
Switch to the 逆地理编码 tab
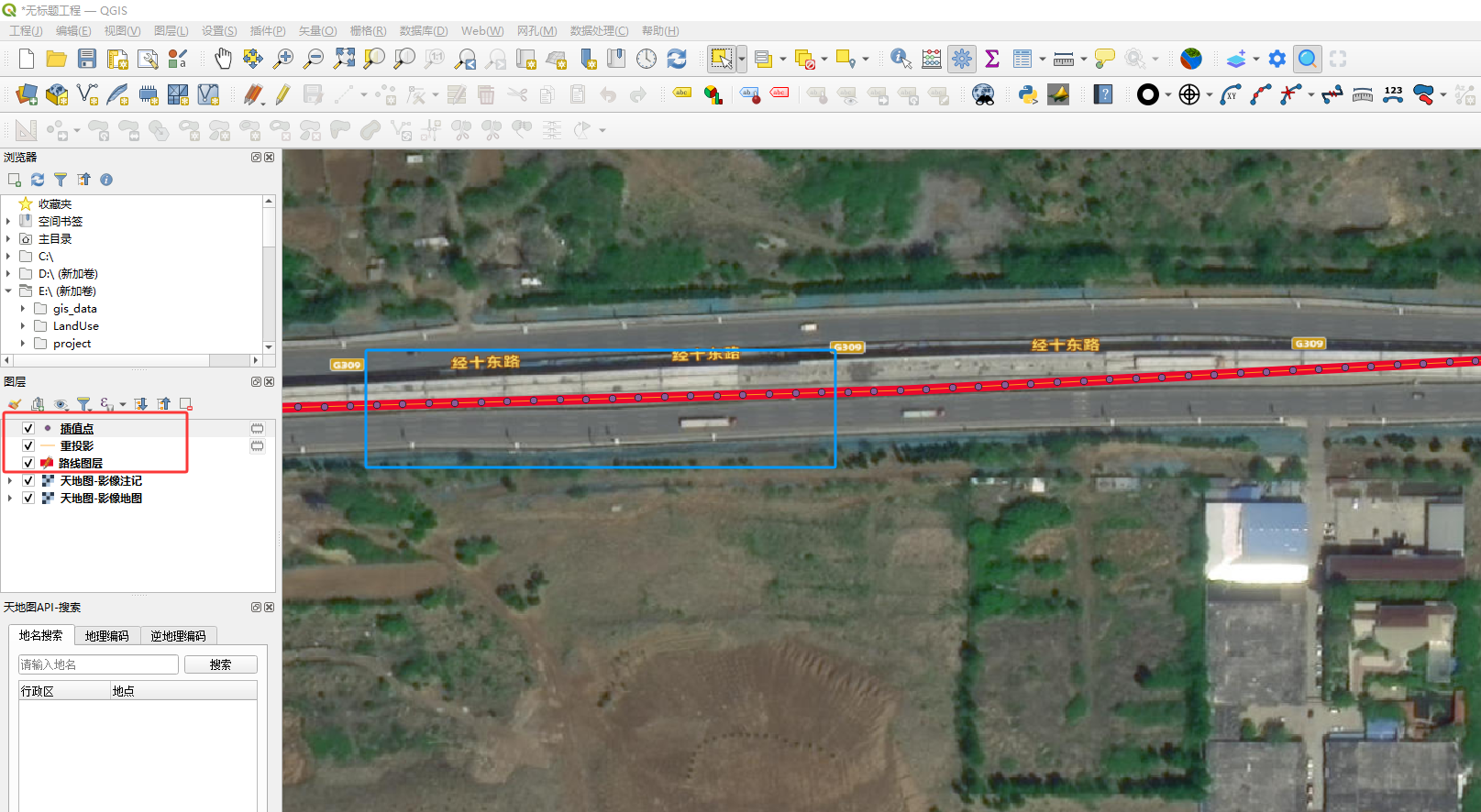point(179,635)
